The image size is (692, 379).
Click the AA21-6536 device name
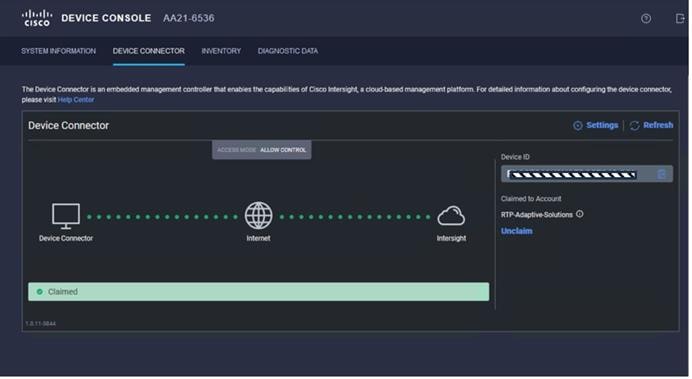[189, 18]
